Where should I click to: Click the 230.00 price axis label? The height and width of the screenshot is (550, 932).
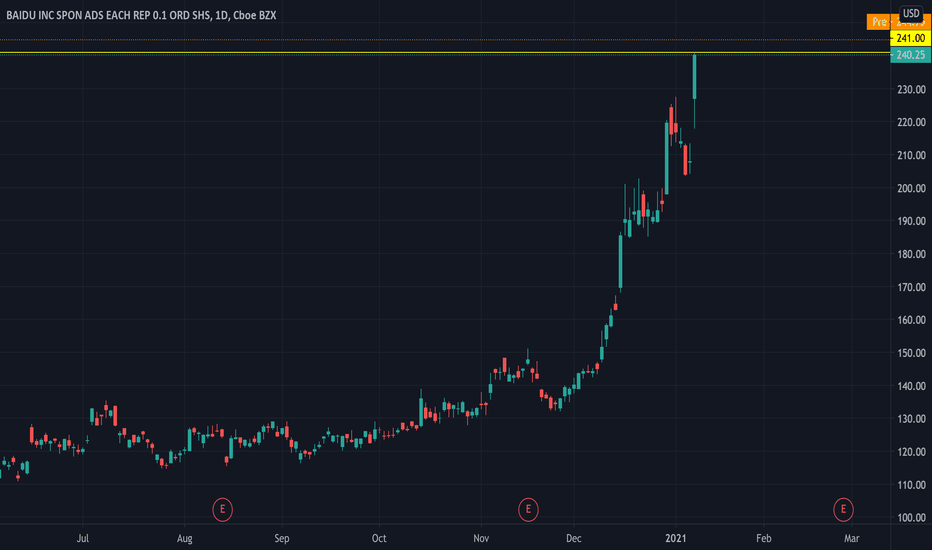pyautogui.click(x=911, y=89)
